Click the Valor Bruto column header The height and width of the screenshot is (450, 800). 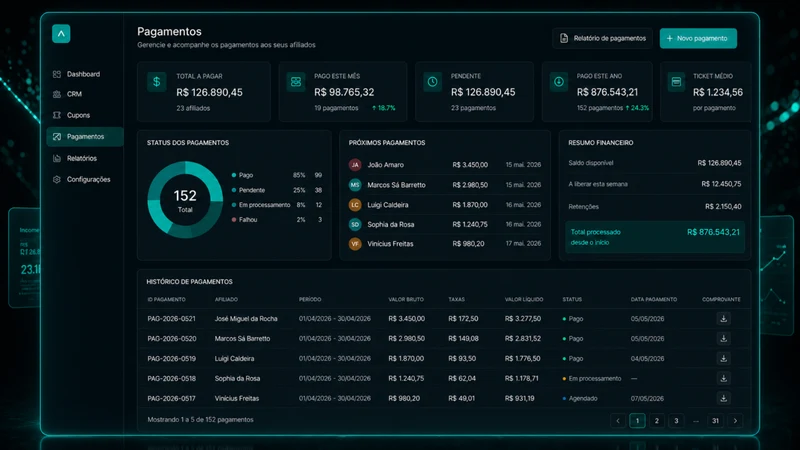(x=406, y=299)
